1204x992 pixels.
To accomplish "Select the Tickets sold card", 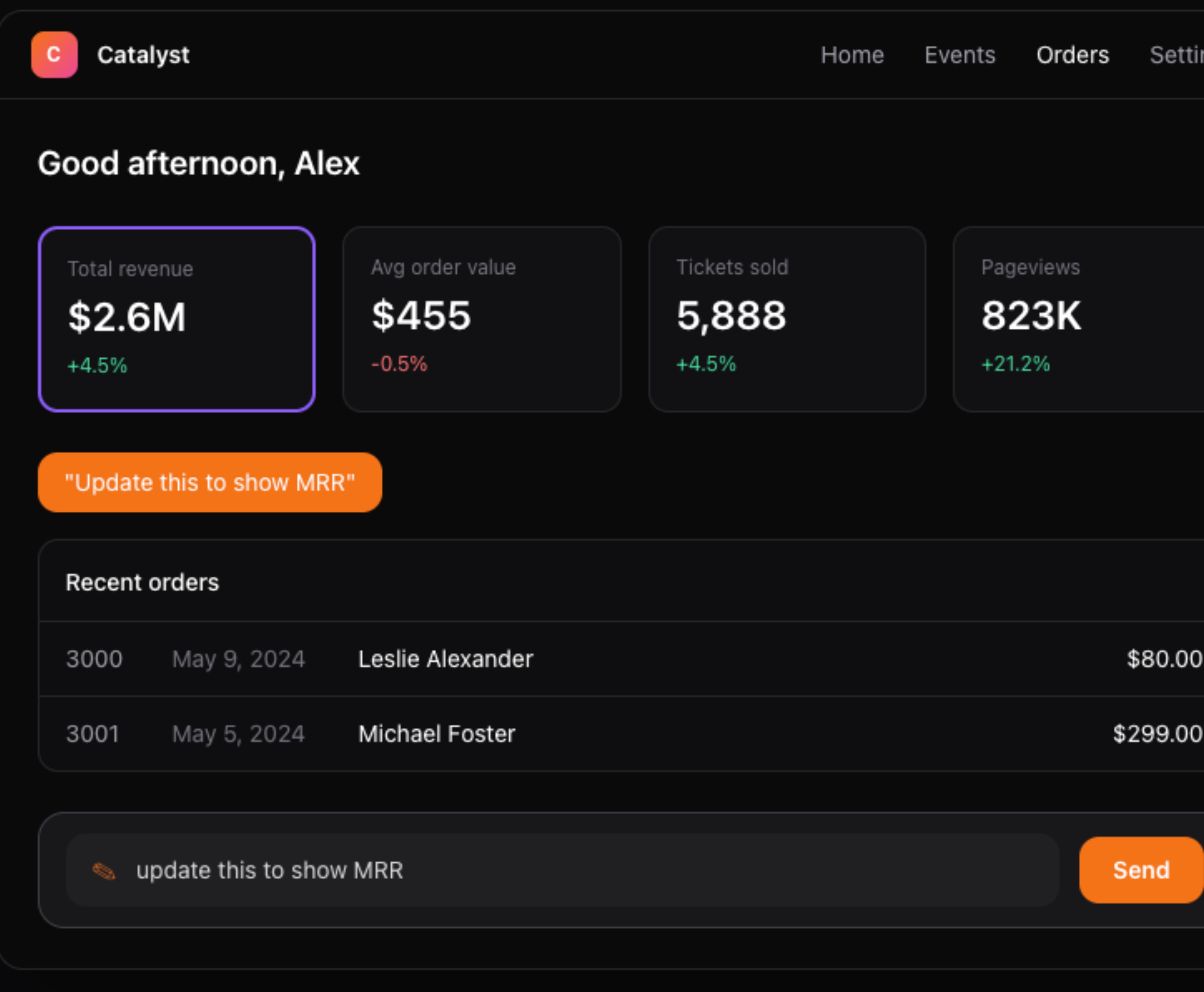I will coord(787,319).
